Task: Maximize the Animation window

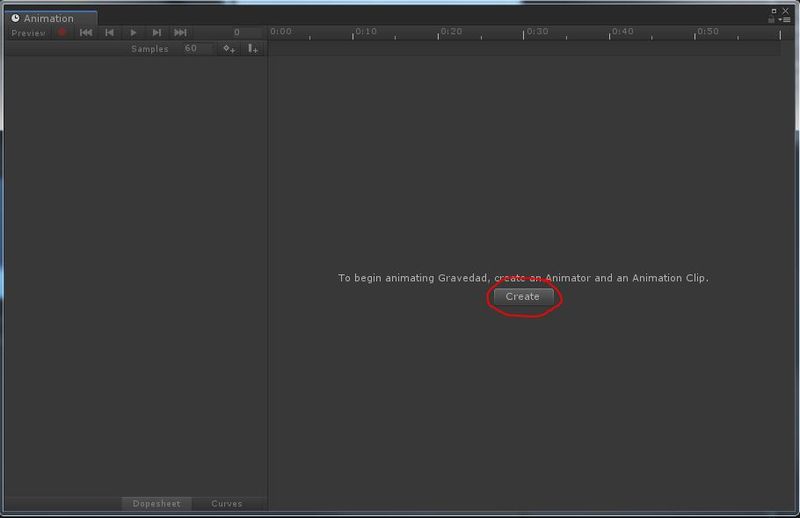Action: (774, 11)
